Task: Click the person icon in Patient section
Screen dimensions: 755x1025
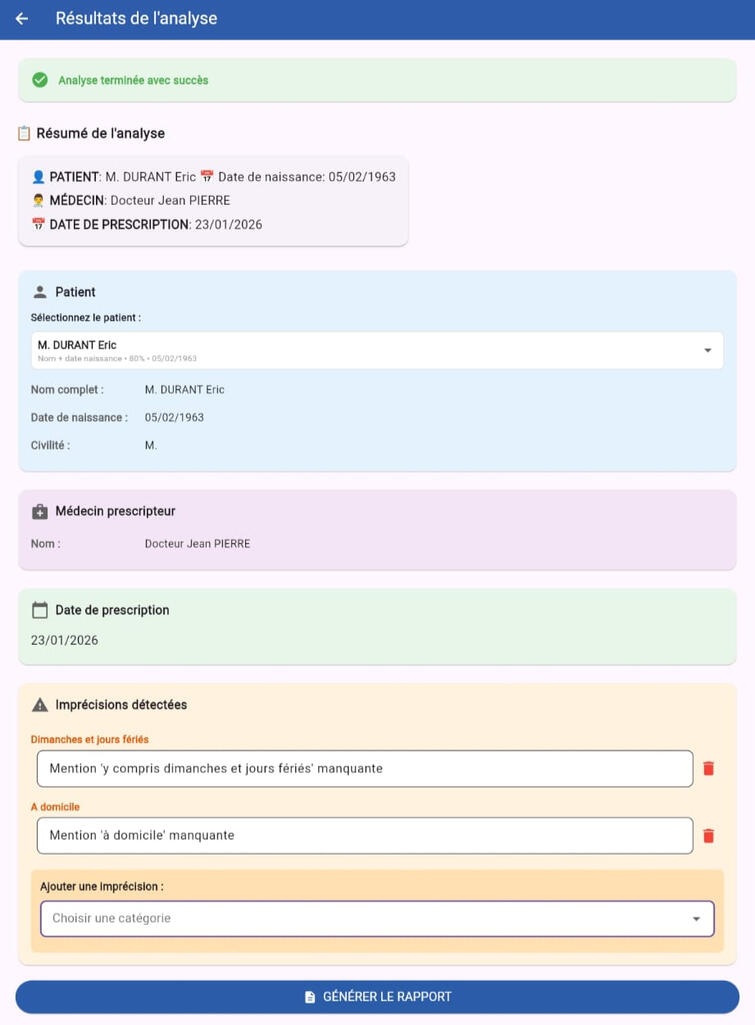Action: [40, 292]
